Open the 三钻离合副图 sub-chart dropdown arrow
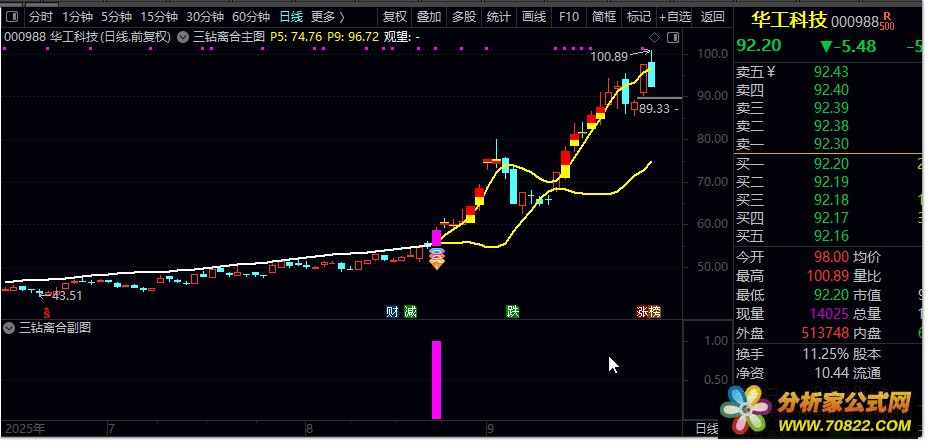 10,328
